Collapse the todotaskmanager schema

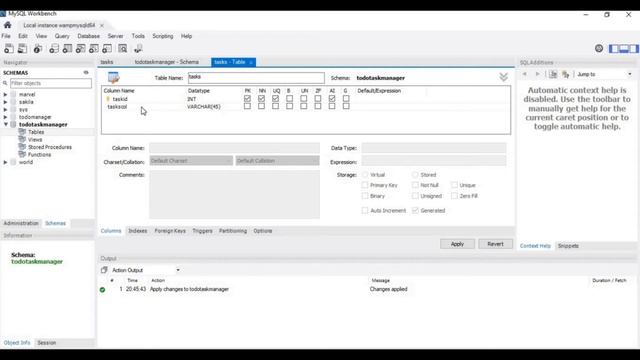tap(6, 124)
